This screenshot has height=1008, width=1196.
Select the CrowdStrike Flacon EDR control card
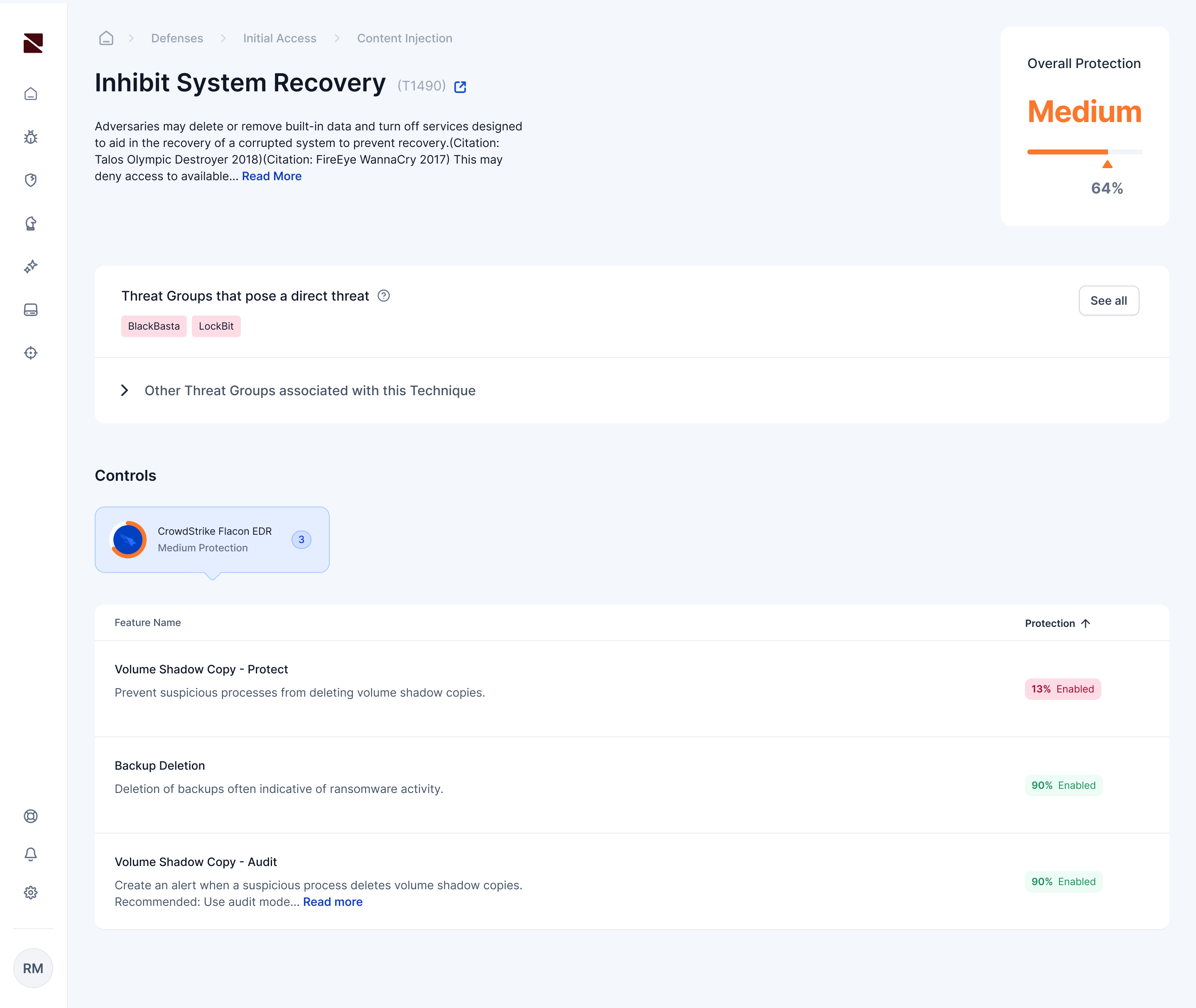pyautogui.click(x=212, y=539)
